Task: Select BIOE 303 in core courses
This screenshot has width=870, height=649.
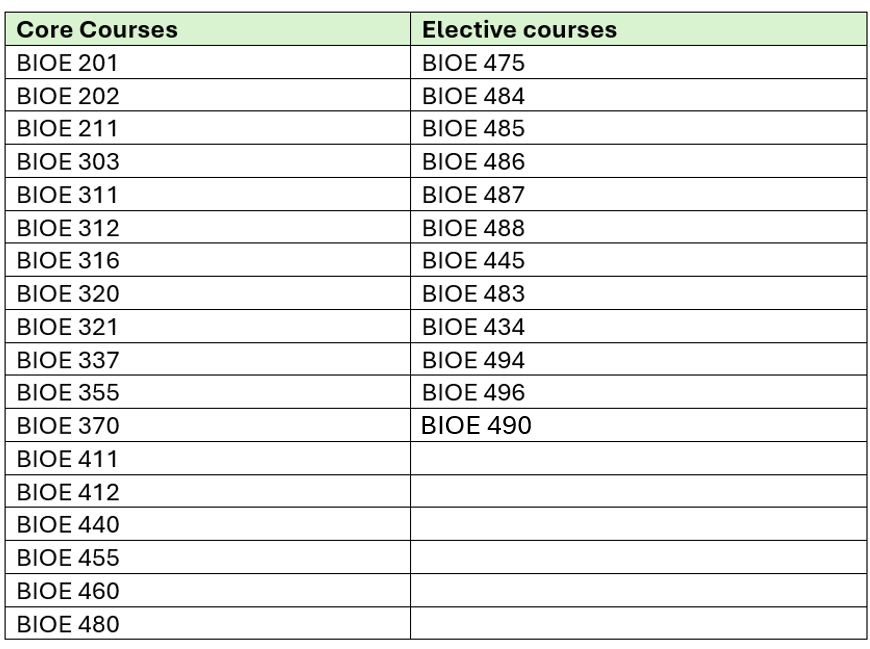Action: (x=208, y=161)
